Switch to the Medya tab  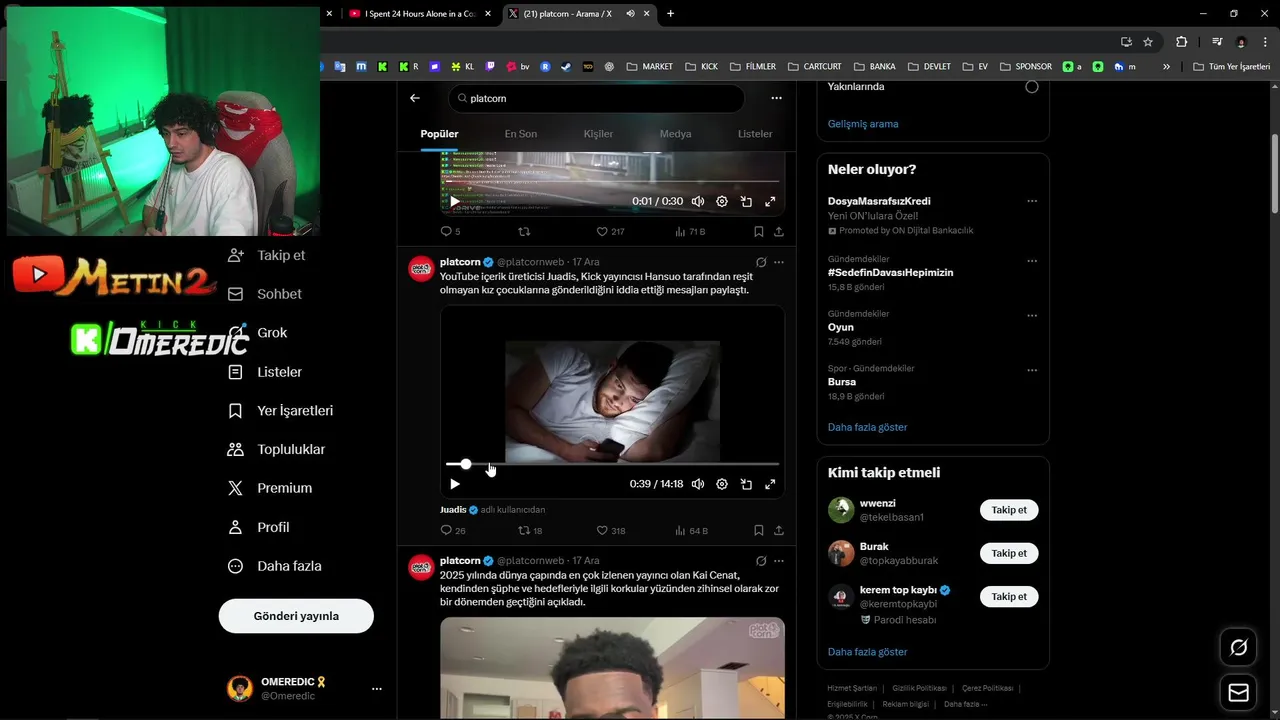675,134
